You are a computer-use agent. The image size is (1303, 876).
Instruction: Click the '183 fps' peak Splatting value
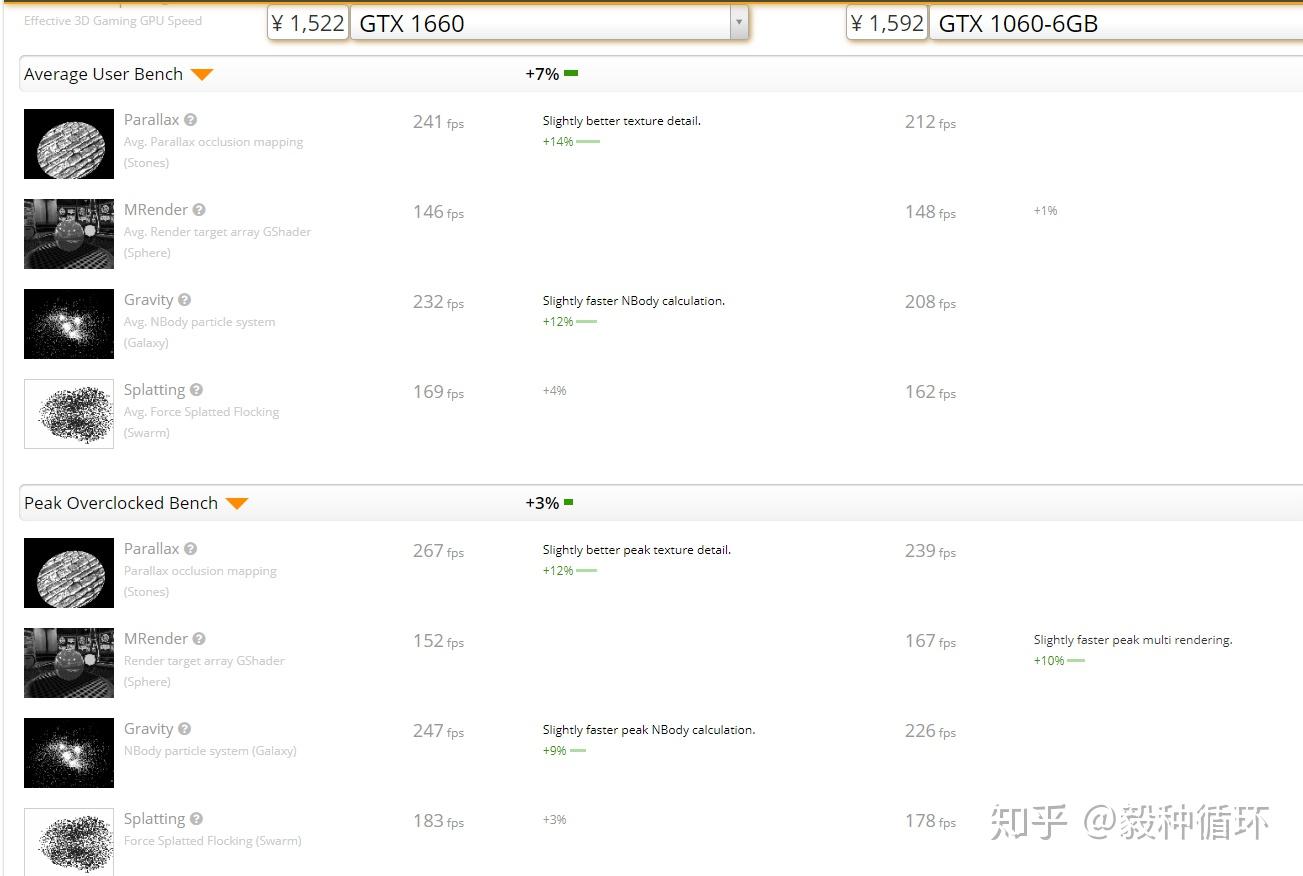click(438, 821)
